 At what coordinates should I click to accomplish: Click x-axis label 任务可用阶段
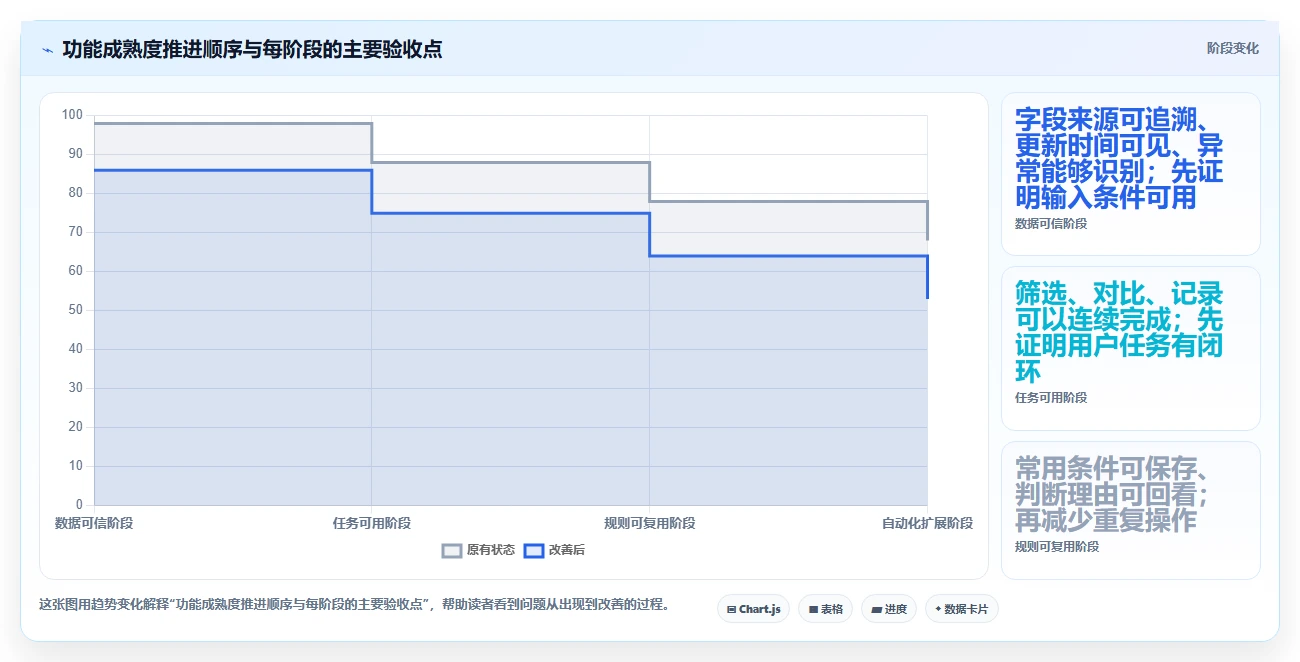(x=372, y=523)
